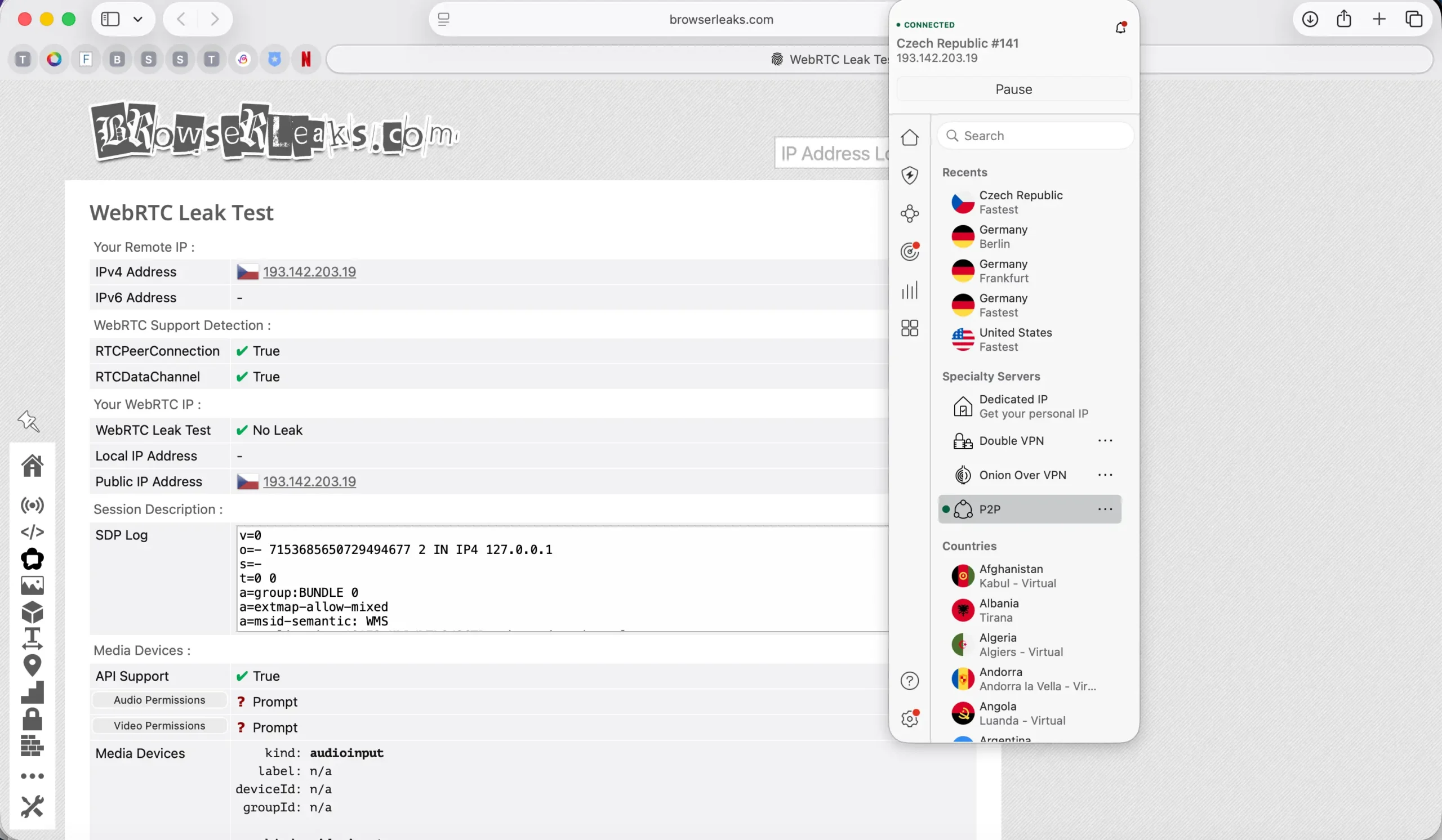Open Double VPN options via its ellipsis
The image size is (1442, 840).
click(x=1105, y=440)
